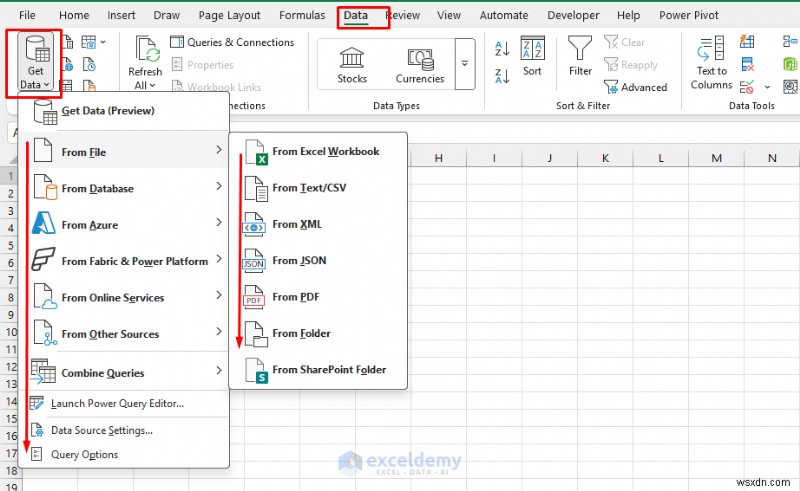Choose From JSON
800x491 pixels.
click(318, 260)
